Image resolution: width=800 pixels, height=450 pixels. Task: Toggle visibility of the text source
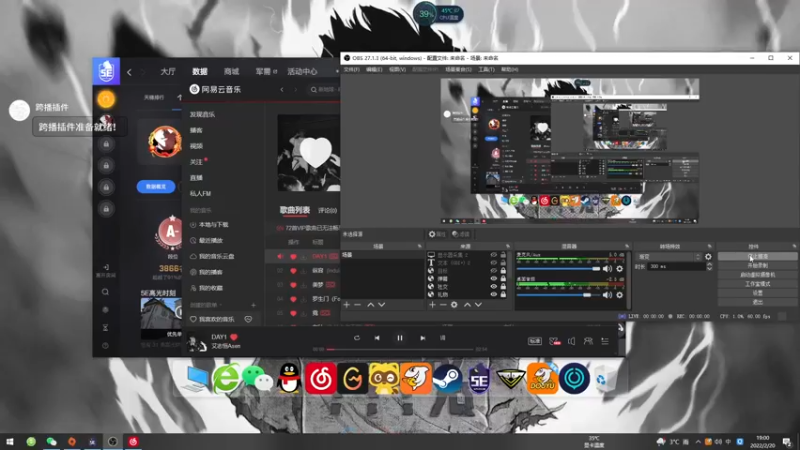pyautogui.click(x=493, y=262)
